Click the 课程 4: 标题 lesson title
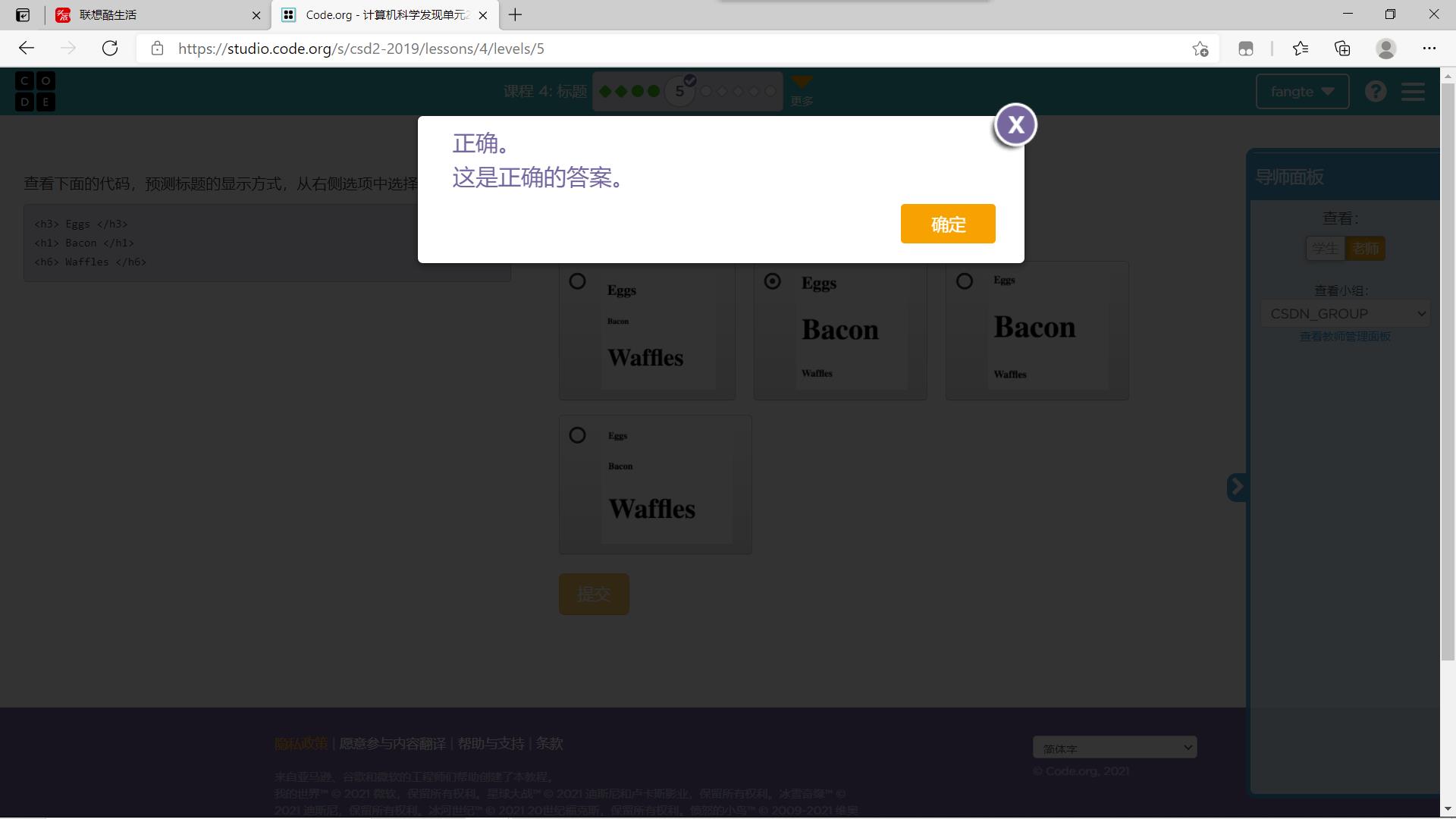The image size is (1456, 819). click(x=545, y=92)
